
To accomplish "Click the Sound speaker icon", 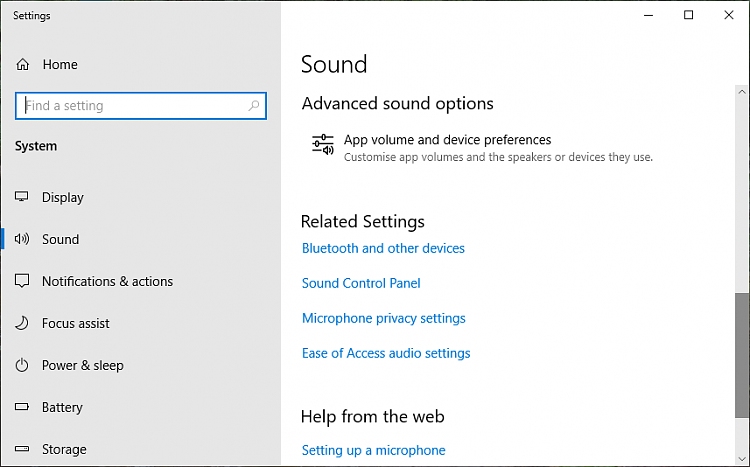I will 22,240.
